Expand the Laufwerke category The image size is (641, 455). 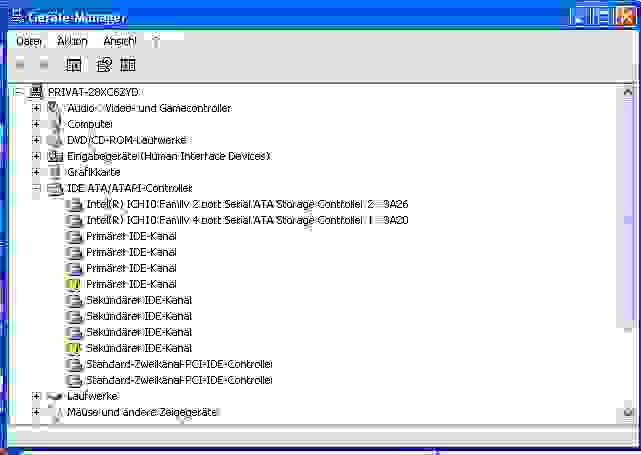[x=36, y=396]
